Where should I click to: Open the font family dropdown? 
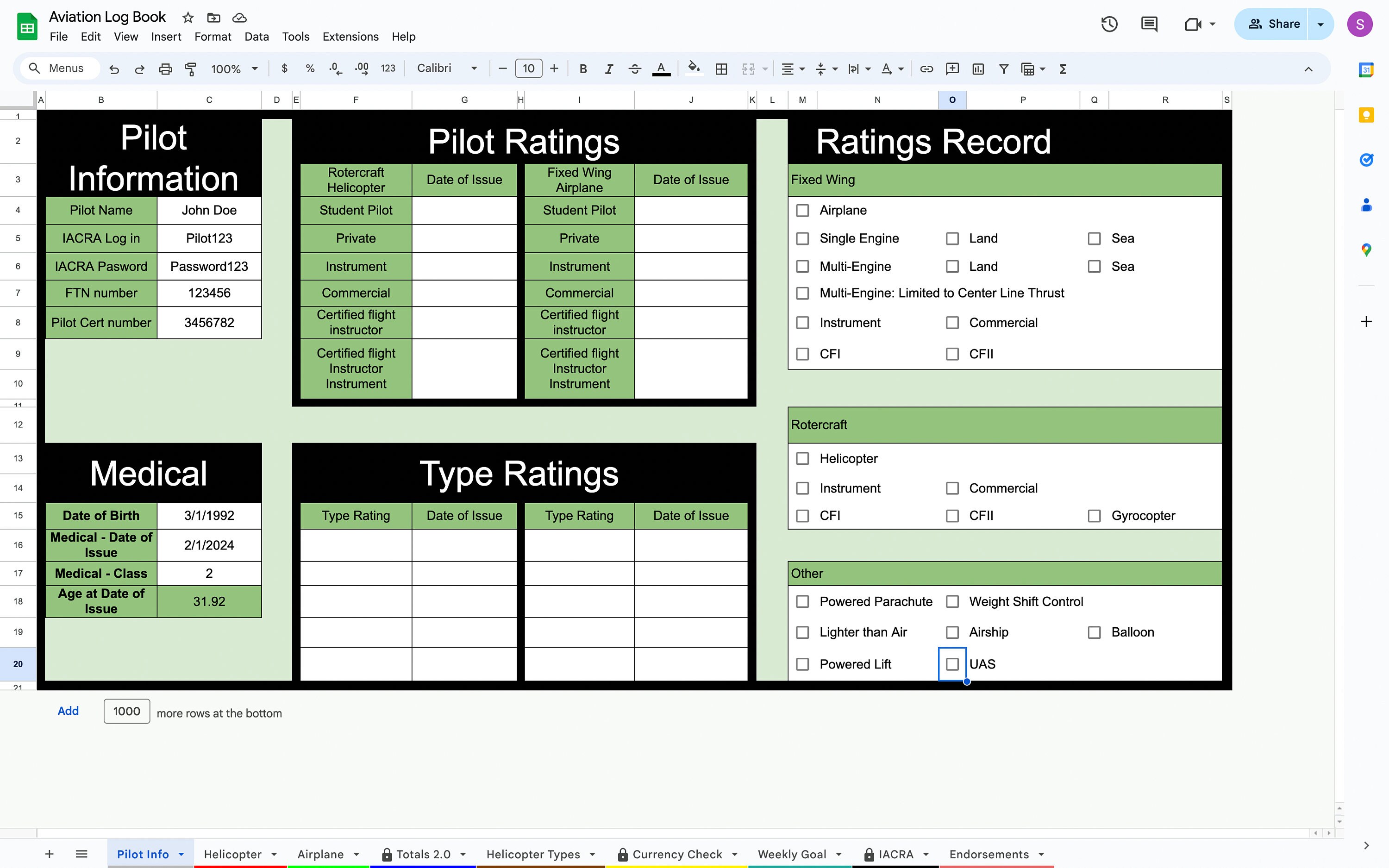coord(448,69)
